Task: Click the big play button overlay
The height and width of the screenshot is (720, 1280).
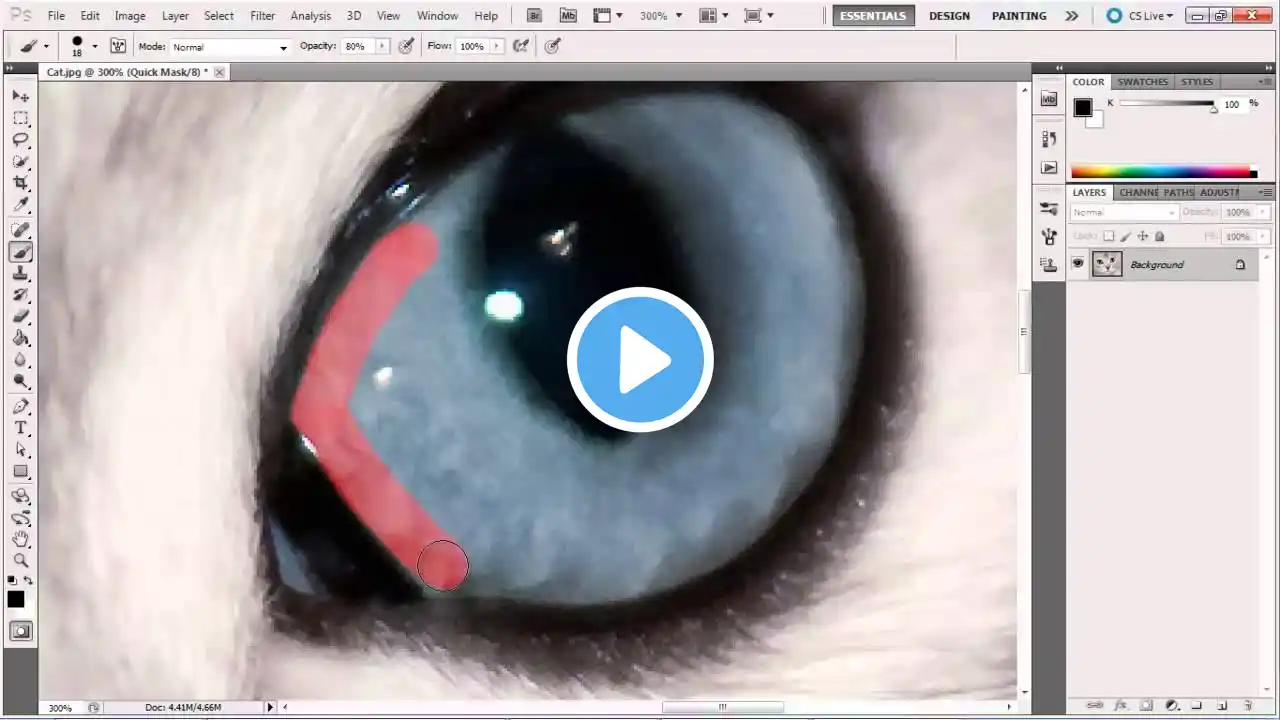Action: coord(640,360)
